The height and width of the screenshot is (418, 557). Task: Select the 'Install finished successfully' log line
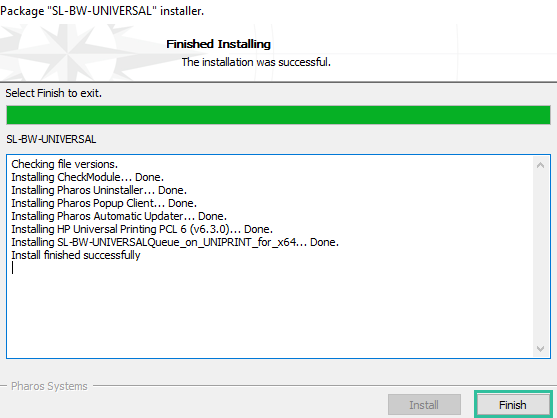pyautogui.click(x=76, y=255)
